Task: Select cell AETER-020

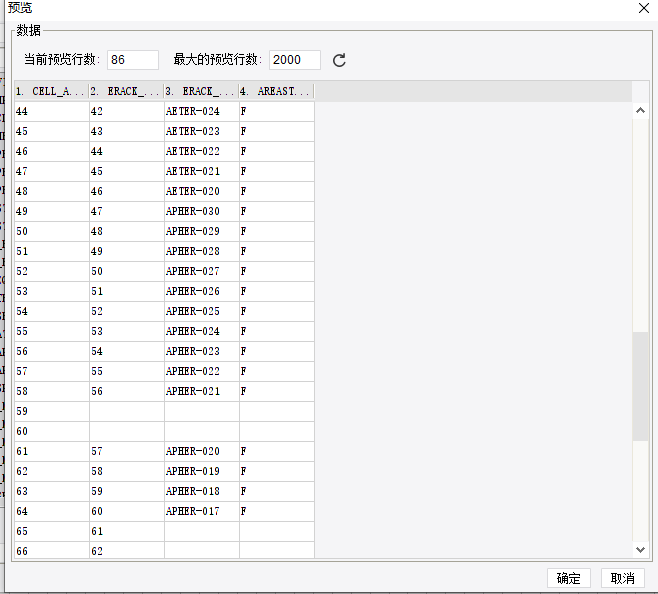Action: 201,191
